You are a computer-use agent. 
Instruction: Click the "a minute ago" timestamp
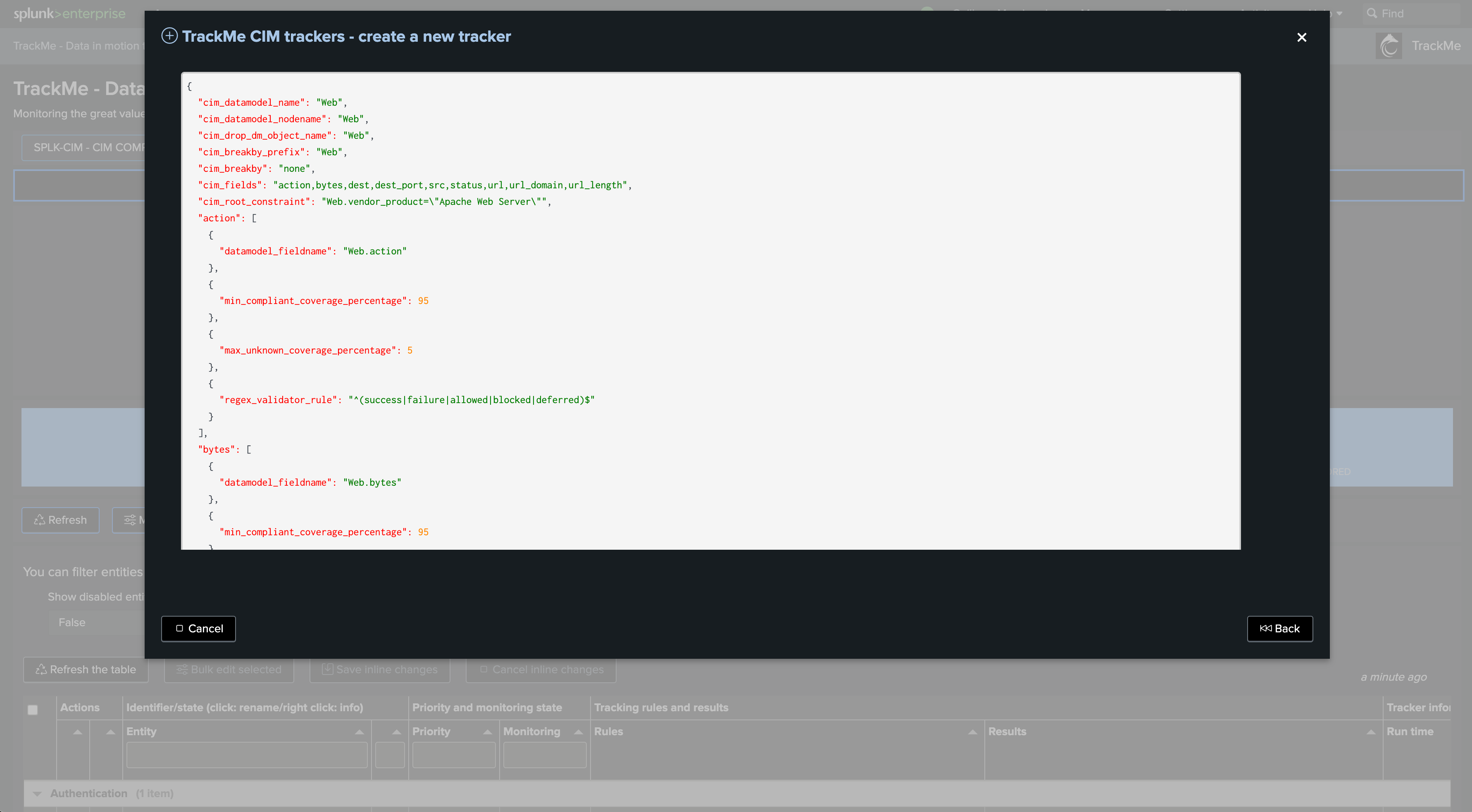tap(1394, 677)
